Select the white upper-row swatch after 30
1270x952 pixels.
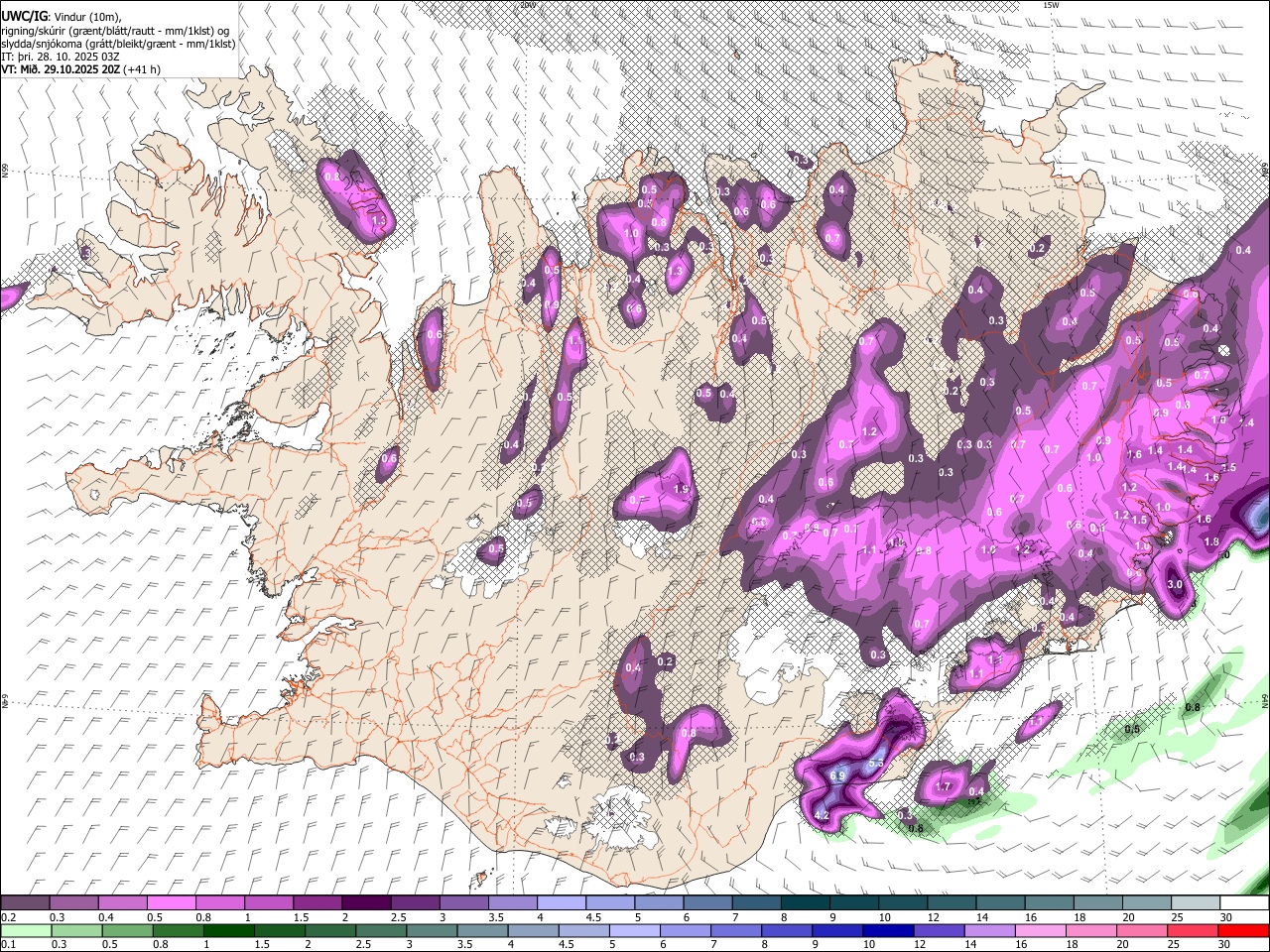[x=1245, y=903]
